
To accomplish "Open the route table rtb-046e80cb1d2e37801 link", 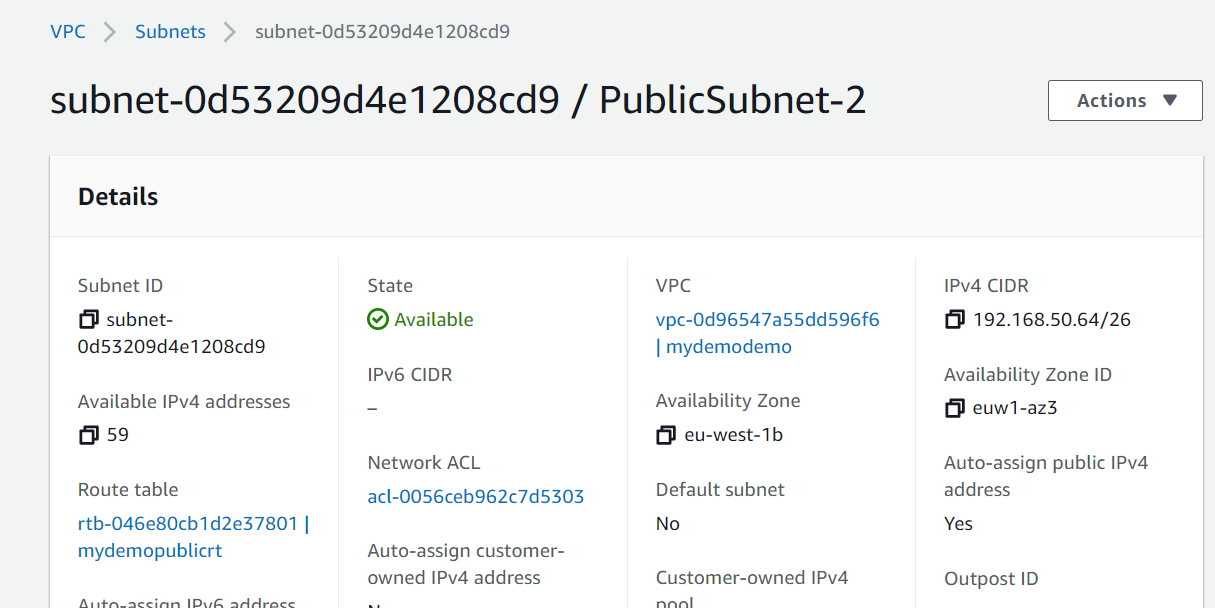I will pyautogui.click(x=188, y=523).
